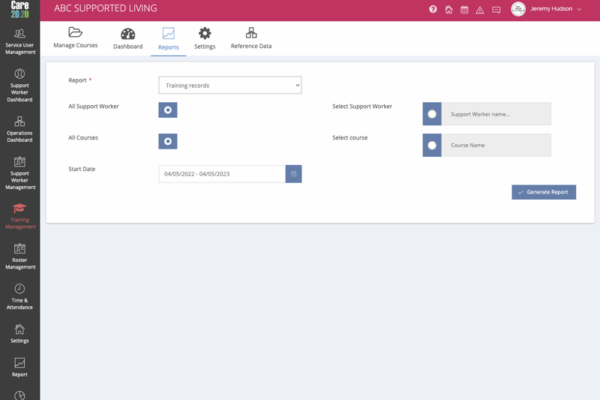Open the messages chat icon in header
This screenshot has width=600, height=400.
click(x=496, y=9)
